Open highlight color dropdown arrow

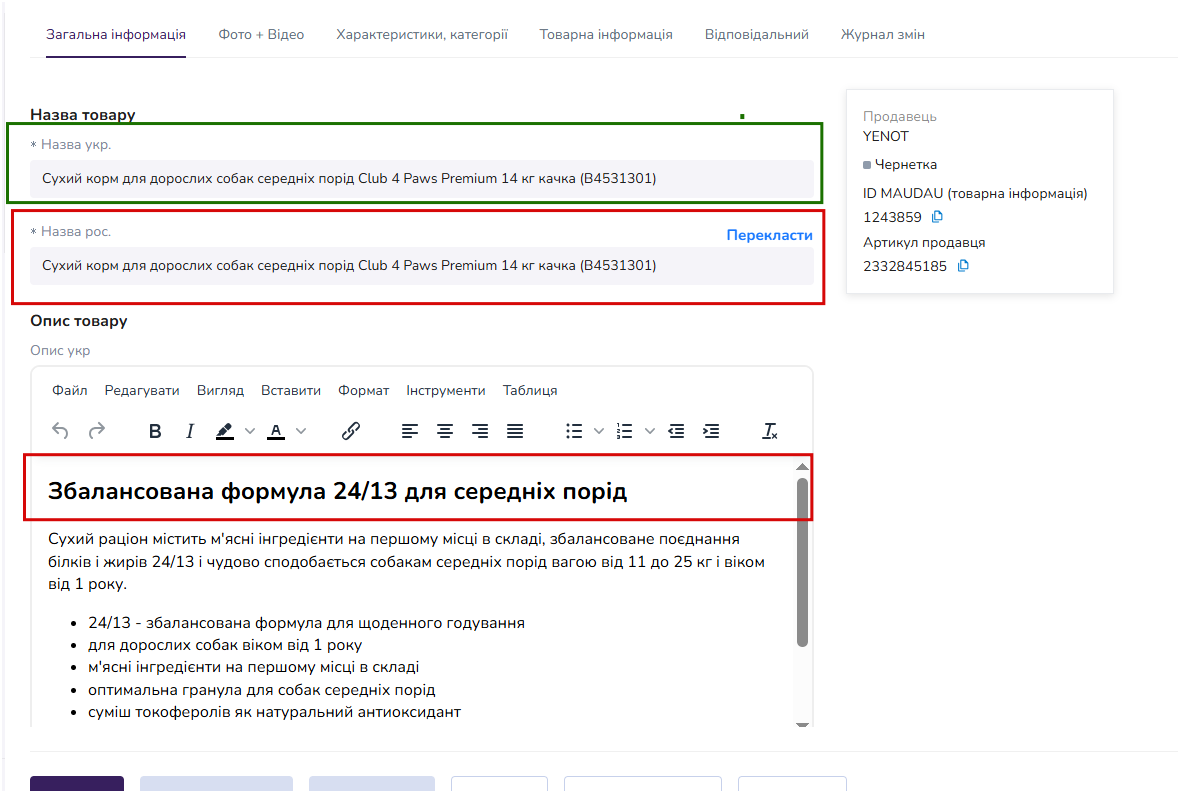(x=250, y=431)
